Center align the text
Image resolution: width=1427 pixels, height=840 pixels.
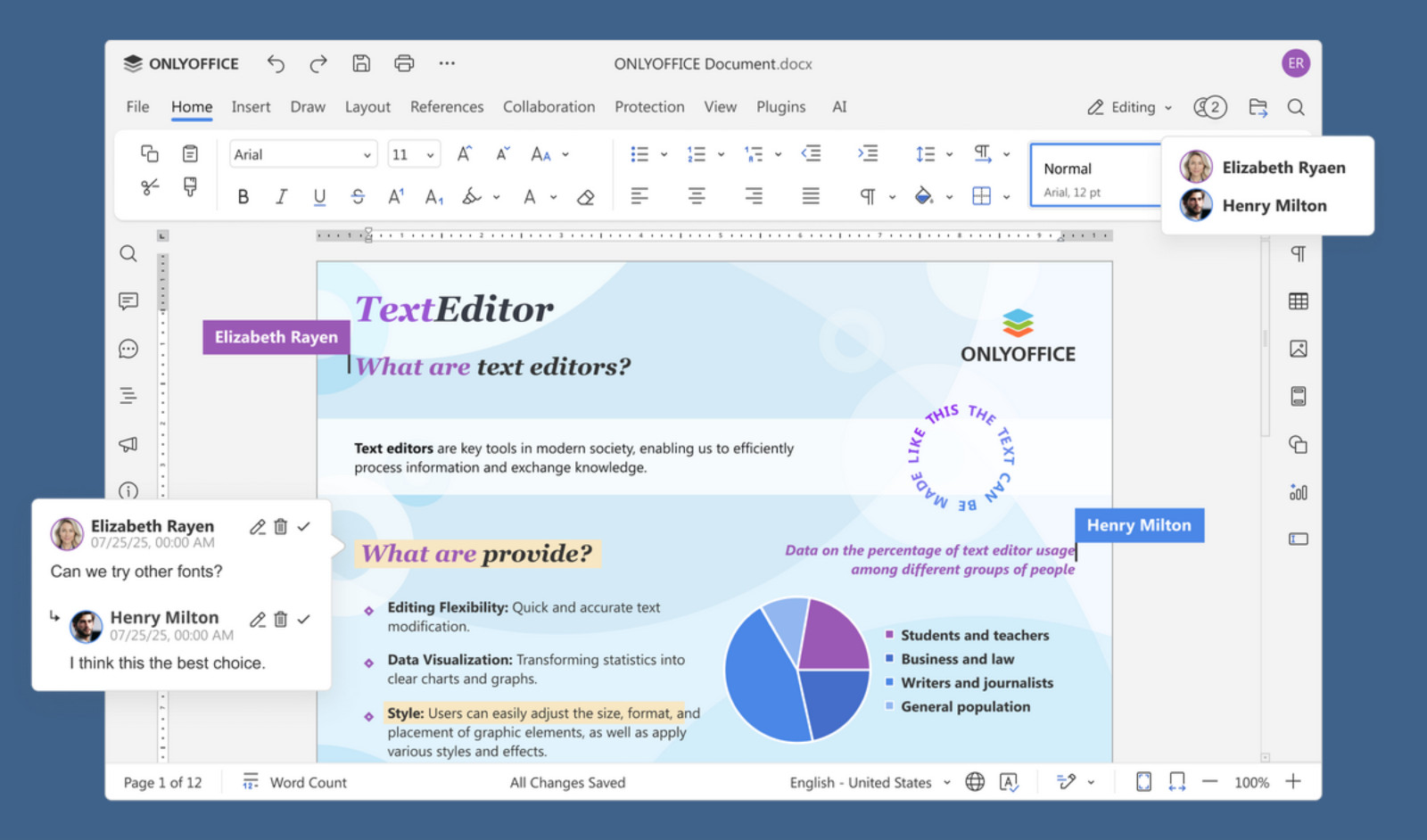[x=697, y=196]
